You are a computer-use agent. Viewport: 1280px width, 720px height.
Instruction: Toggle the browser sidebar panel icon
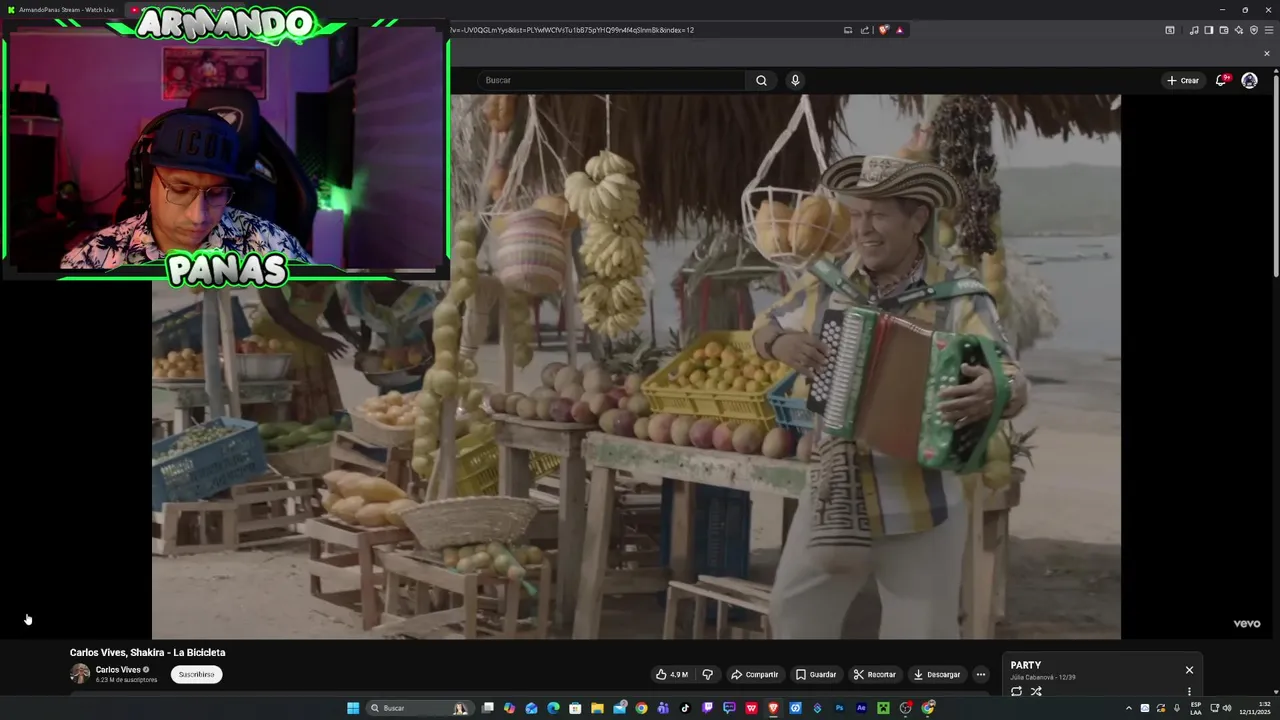1209,30
